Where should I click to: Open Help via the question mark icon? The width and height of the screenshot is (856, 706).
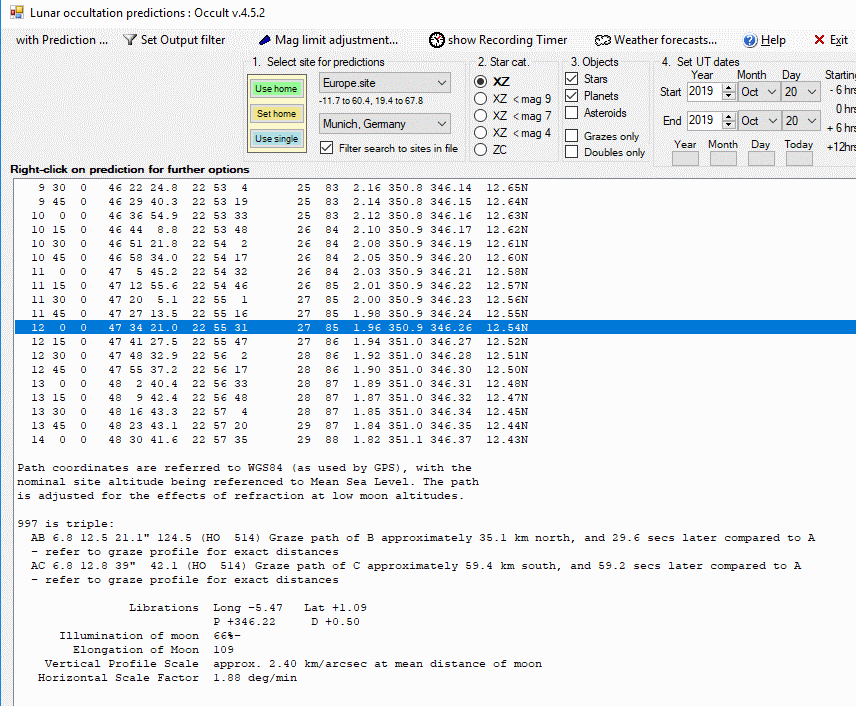(x=750, y=40)
